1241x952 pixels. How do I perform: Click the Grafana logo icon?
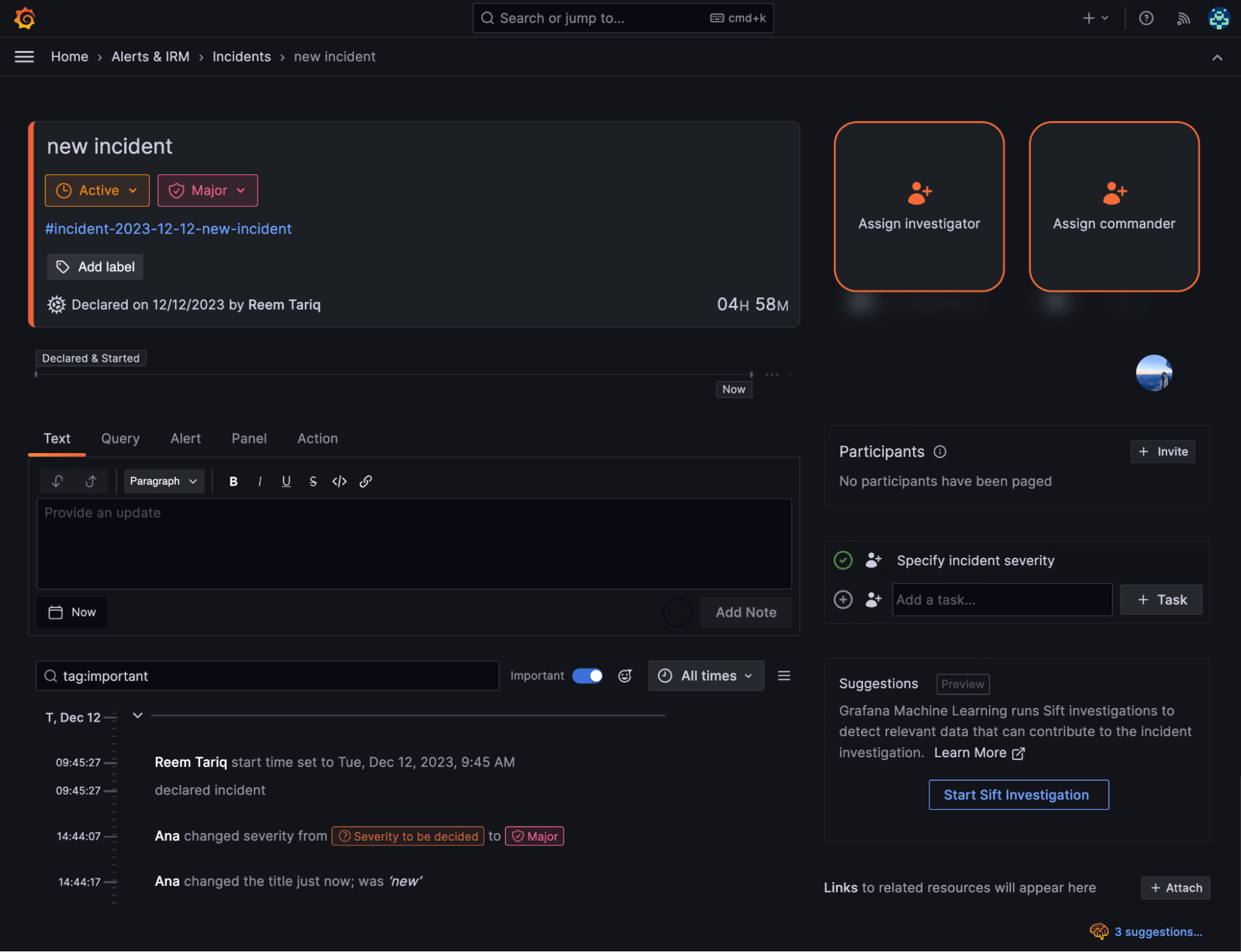(25, 18)
